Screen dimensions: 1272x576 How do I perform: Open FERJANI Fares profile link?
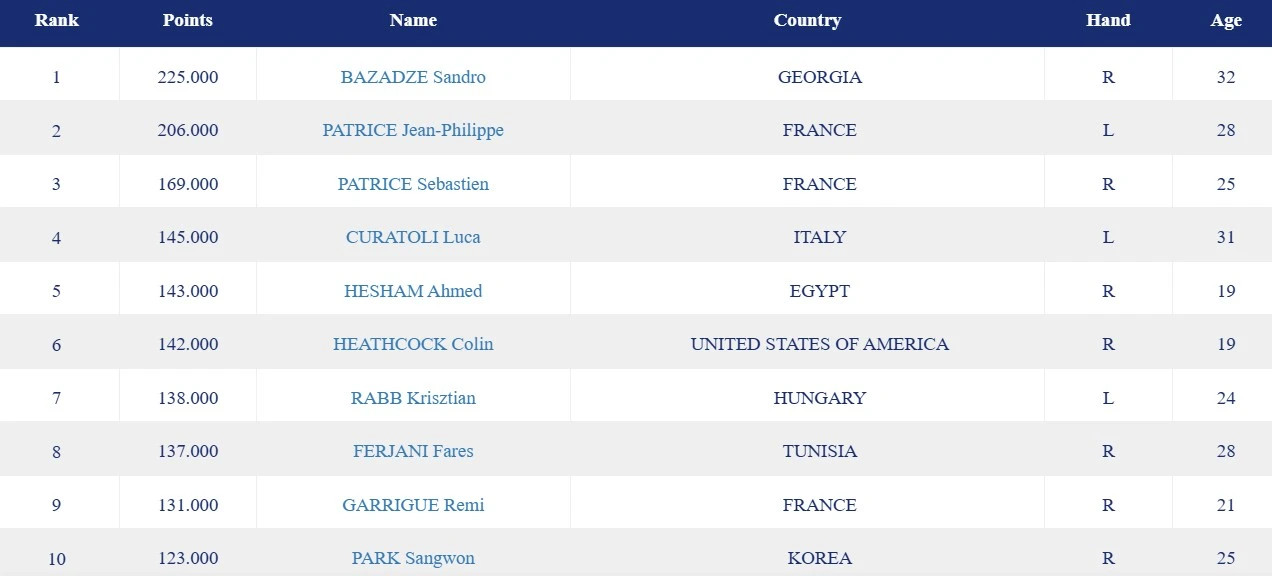[x=413, y=451]
